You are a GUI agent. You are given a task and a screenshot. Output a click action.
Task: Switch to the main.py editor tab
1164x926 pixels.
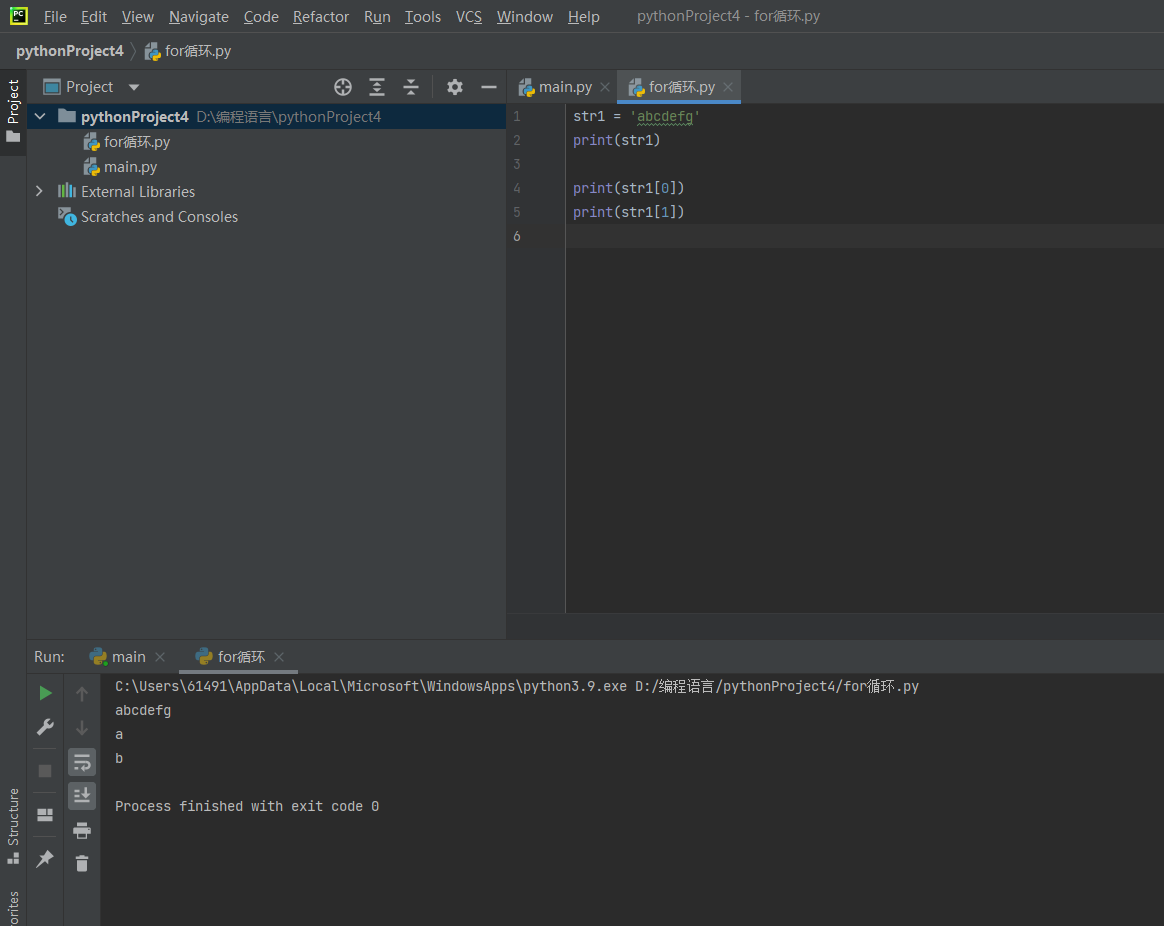click(x=564, y=87)
